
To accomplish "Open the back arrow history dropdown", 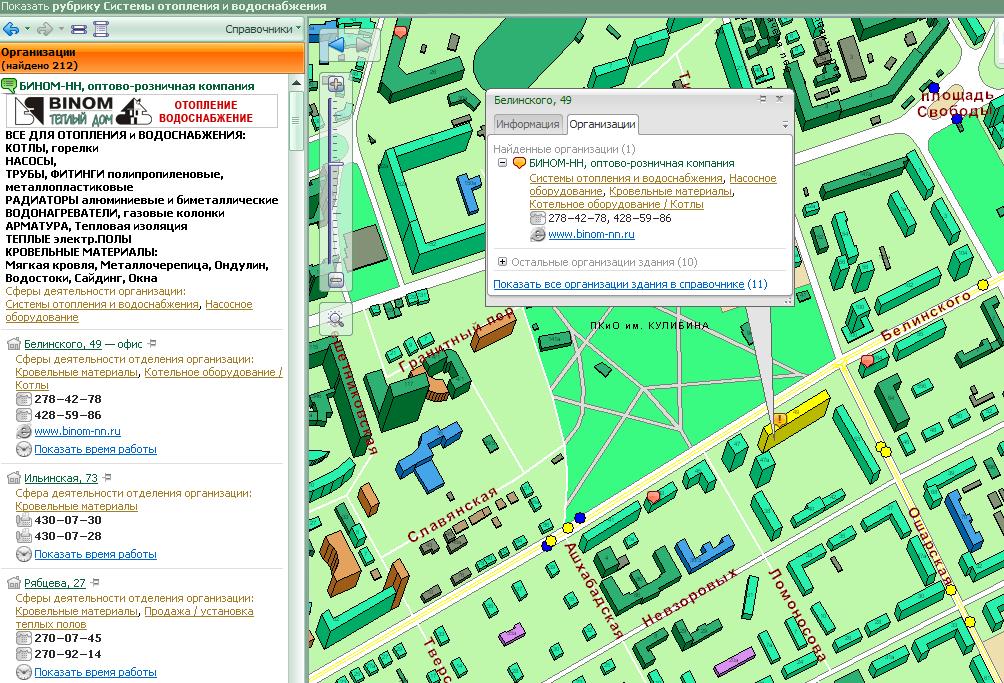I will [x=28, y=29].
